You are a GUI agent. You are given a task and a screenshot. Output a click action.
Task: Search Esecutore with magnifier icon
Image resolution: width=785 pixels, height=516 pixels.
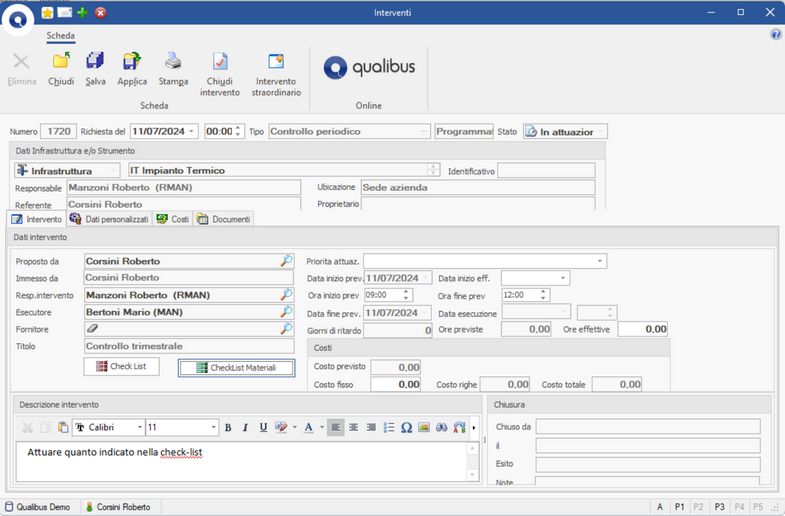point(286,312)
